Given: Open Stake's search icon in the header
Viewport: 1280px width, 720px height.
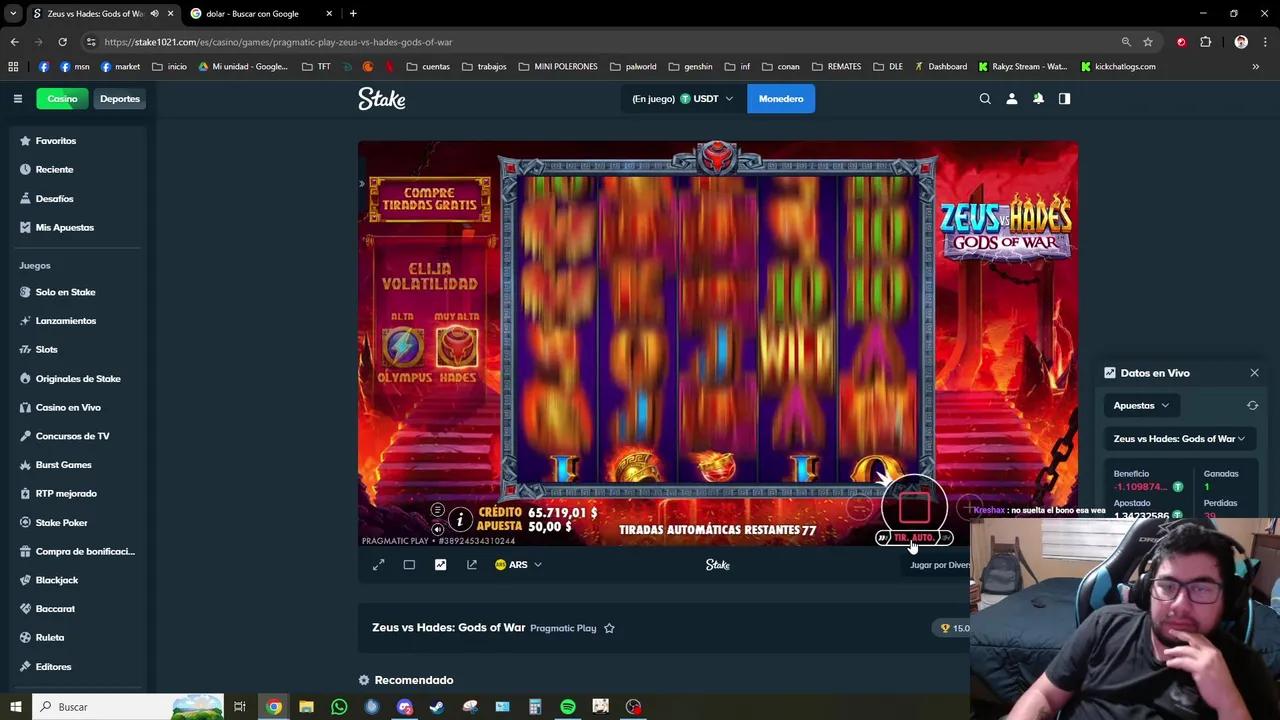Looking at the screenshot, I should pos(985,98).
